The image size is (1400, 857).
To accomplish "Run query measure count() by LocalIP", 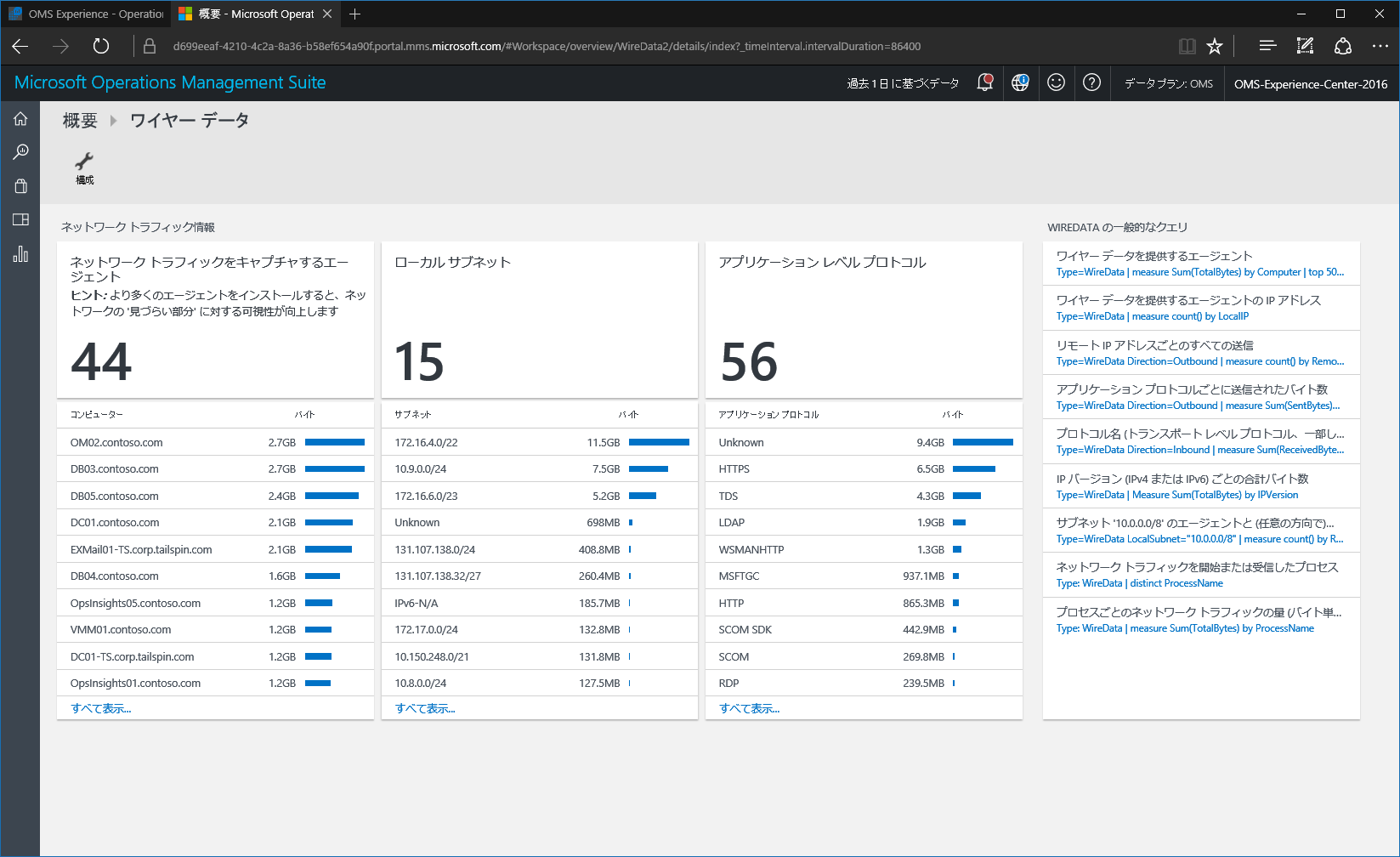I will click(1201, 308).
